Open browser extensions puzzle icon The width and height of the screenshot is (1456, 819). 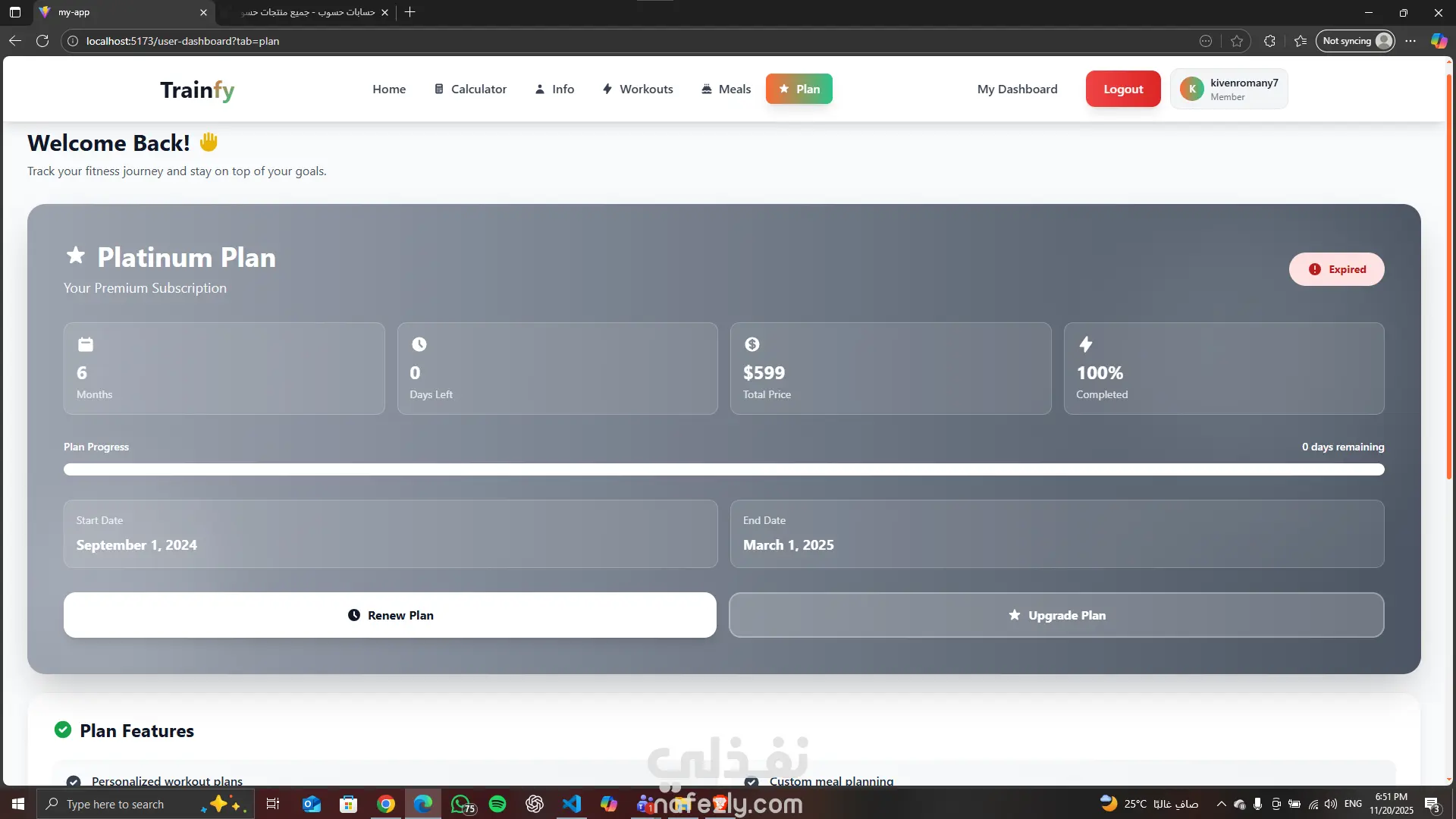coord(1269,41)
